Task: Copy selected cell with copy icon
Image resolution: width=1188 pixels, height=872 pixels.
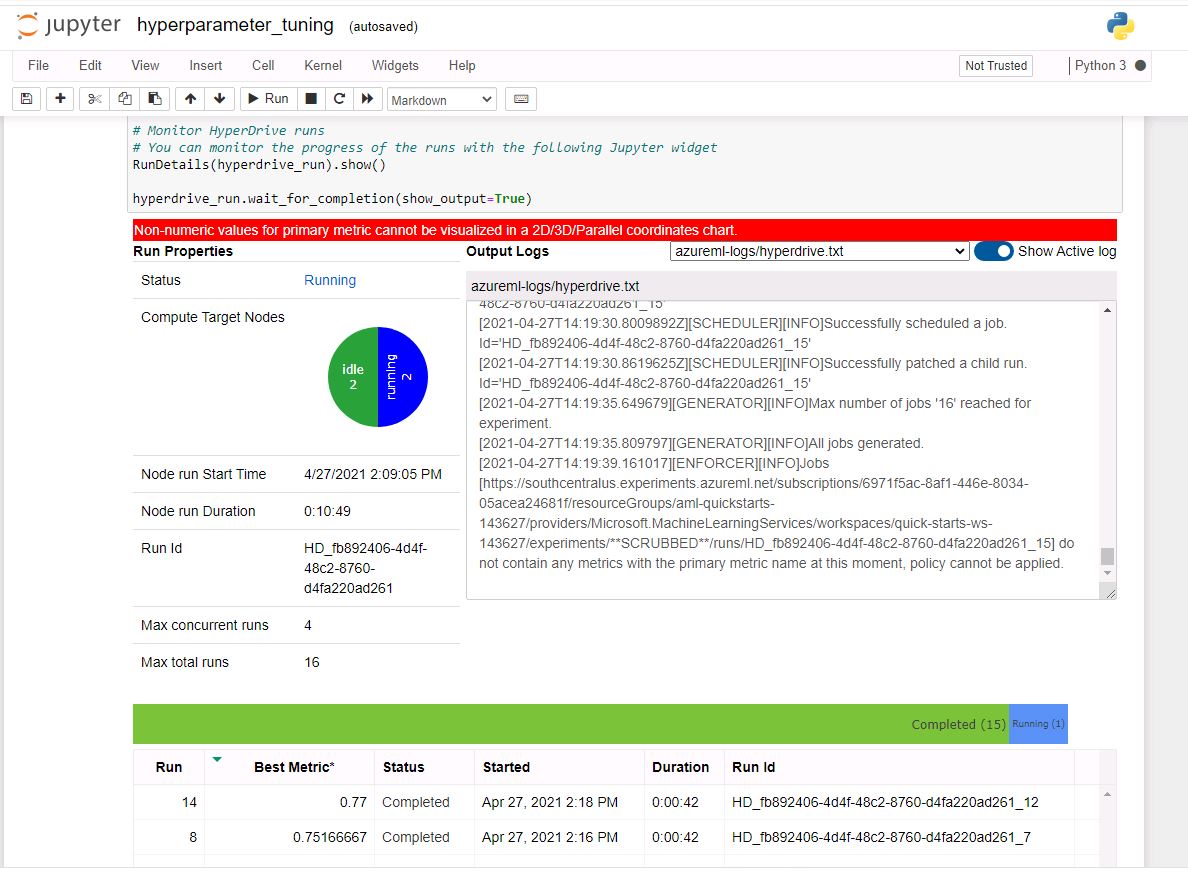Action: 123,98
